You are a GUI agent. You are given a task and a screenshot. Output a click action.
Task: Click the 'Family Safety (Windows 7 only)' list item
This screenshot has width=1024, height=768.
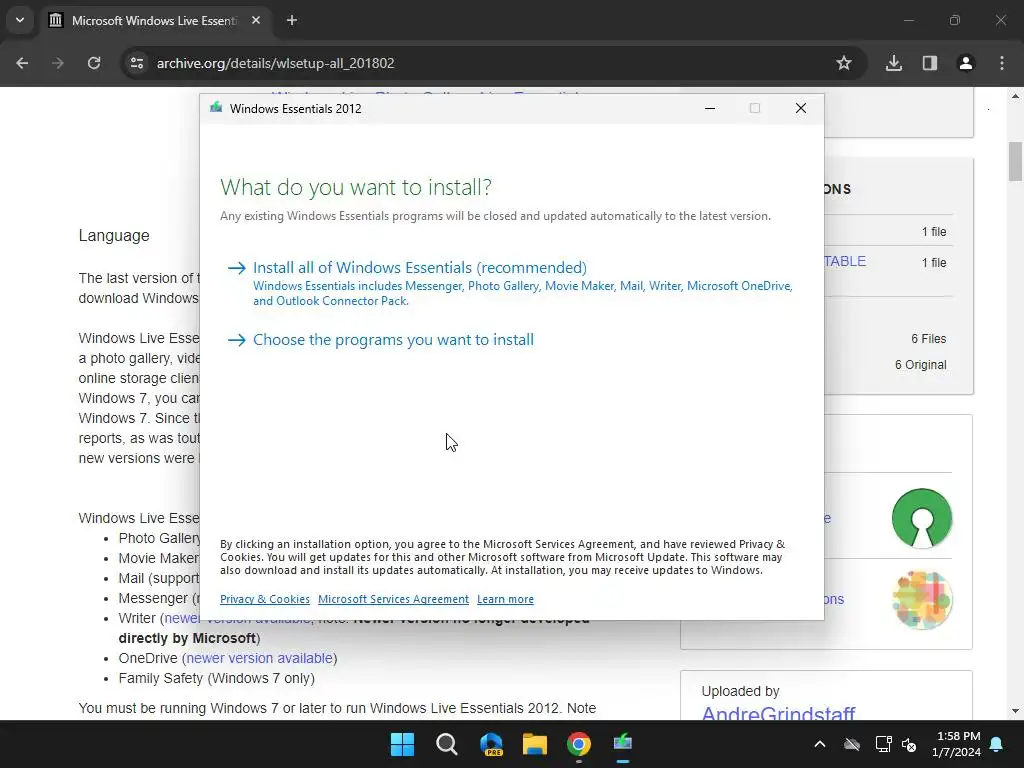pyautogui.click(x=216, y=679)
